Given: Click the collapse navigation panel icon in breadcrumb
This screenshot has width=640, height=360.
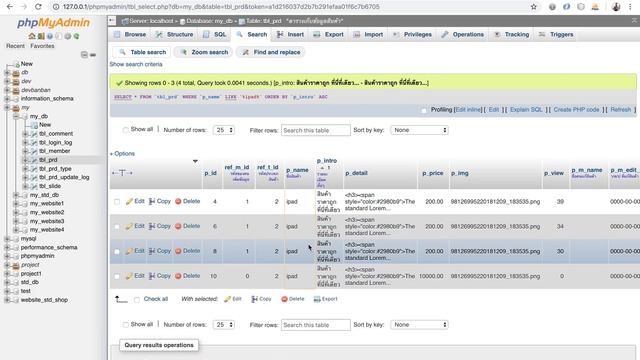Looking at the screenshot, I should point(112,21).
